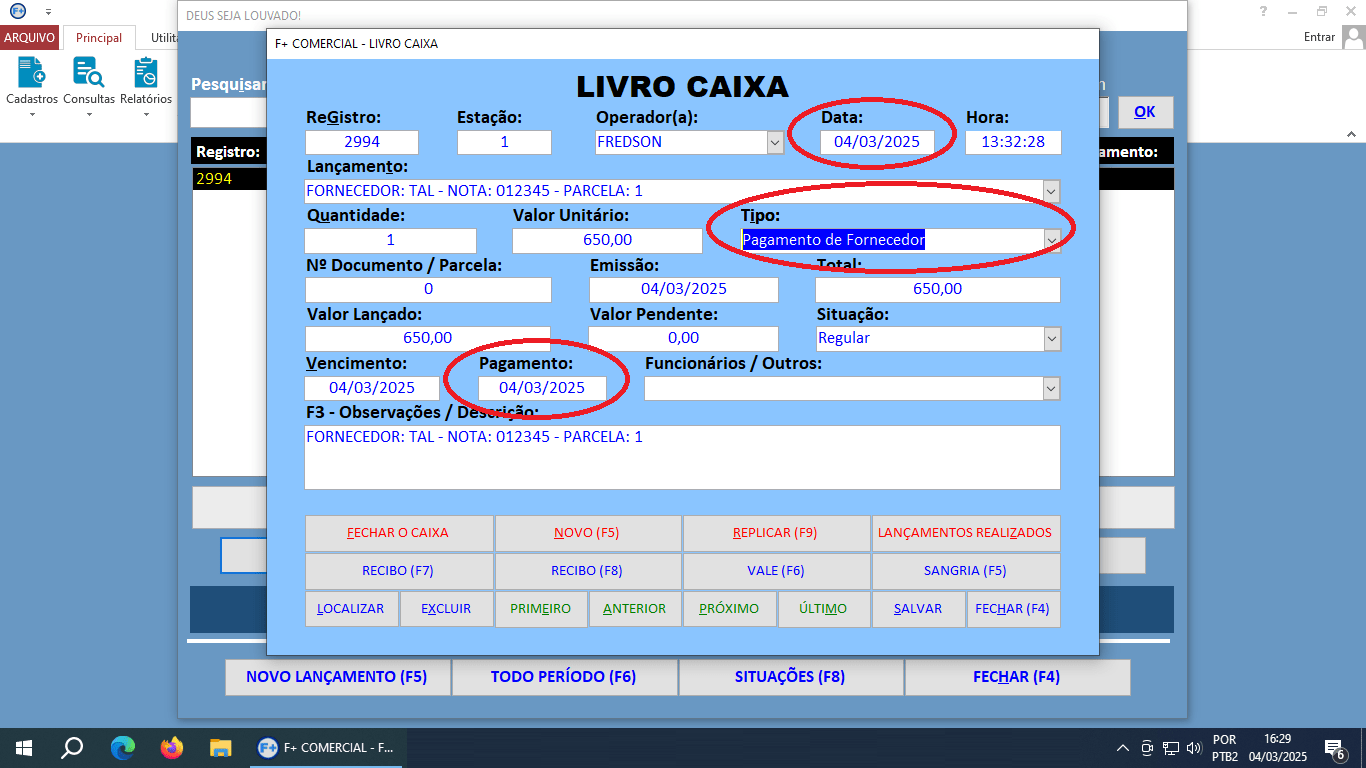The height and width of the screenshot is (768, 1366).
Task: Click the Estação input field
Action: 504,142
